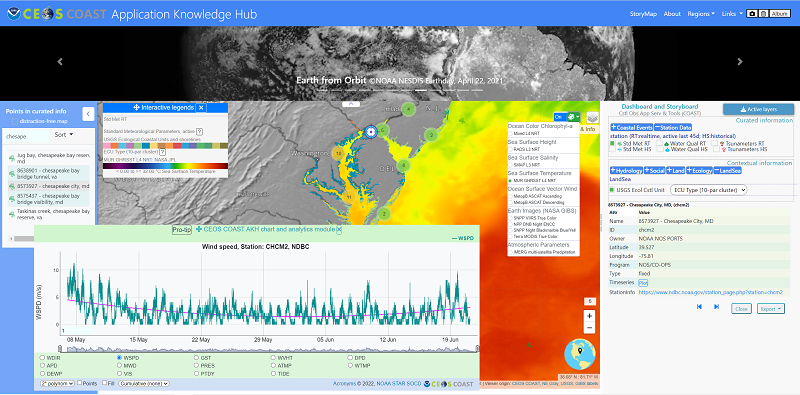Viewport: 800px width, 395px height.
Task: Collapse the Points in curated info panel
Action: (x=88, y=114)
